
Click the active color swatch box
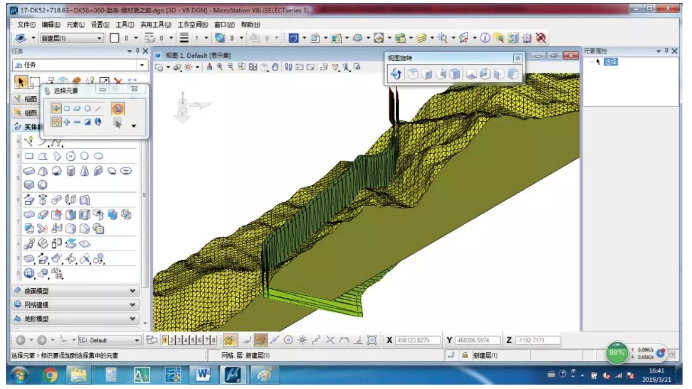point(114,38)
